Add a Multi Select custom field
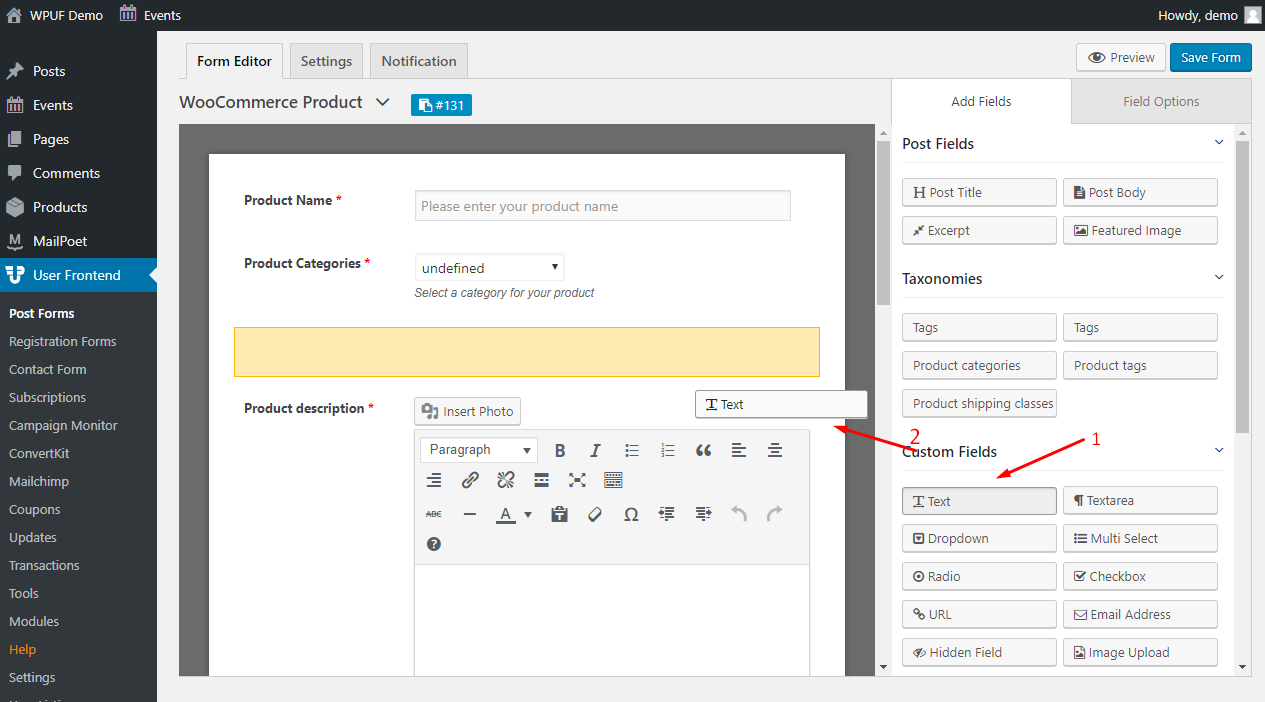Image resolution: width=1265 pixels, height=702 pixels. [1140, 538]
